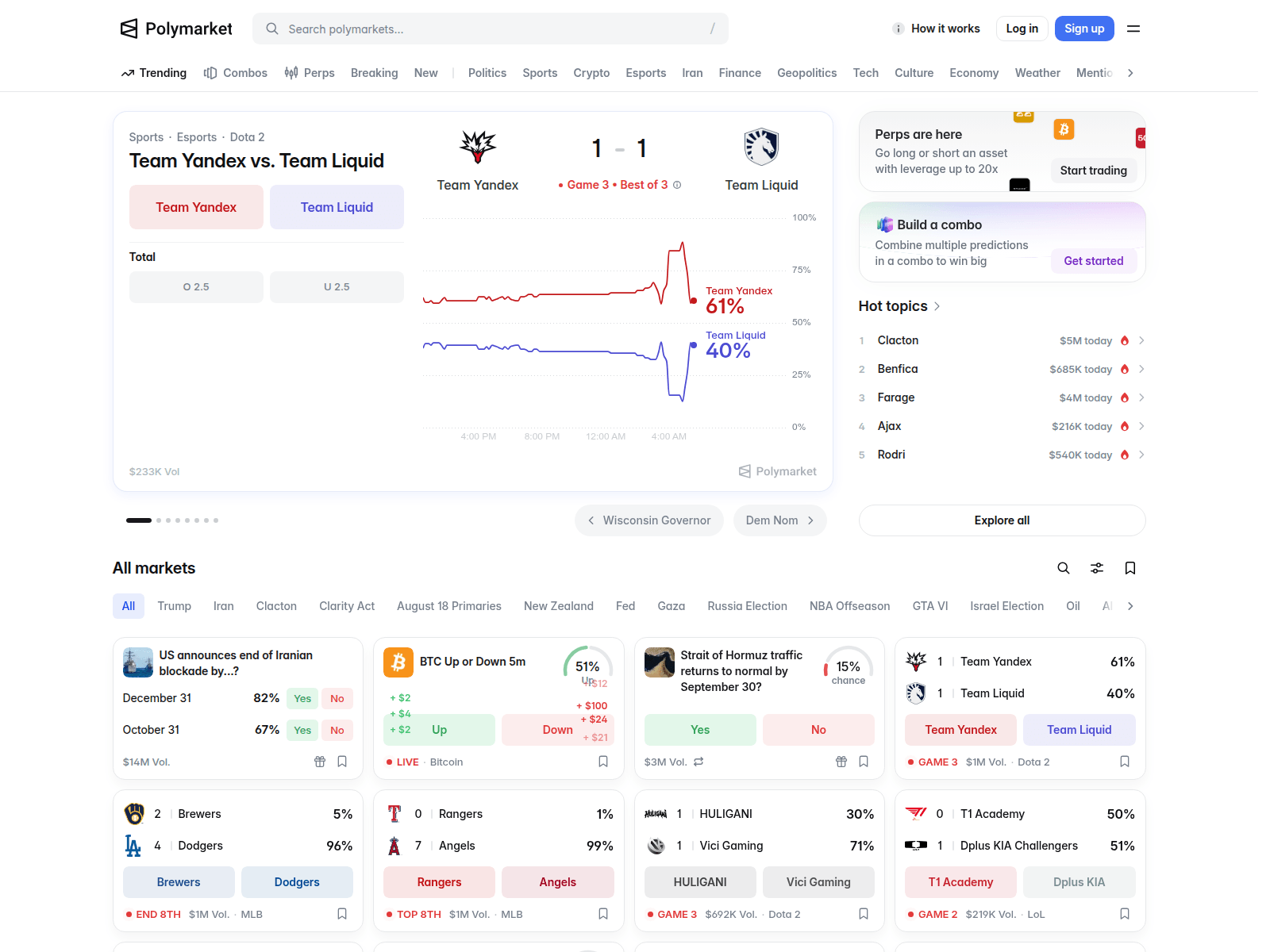Click the repeat icon next to $3M Vol.

(698, 762)
